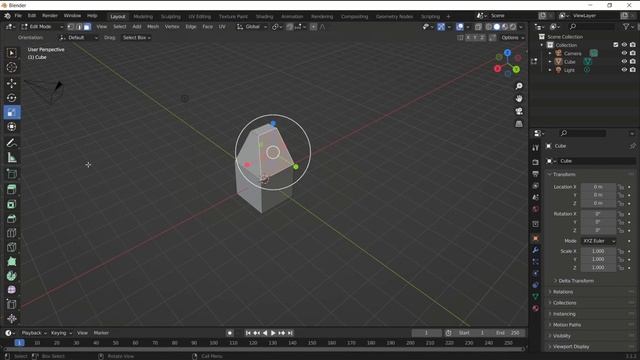640x360 pixels.
Task: Select the Move tool
Action: [11, 83]
